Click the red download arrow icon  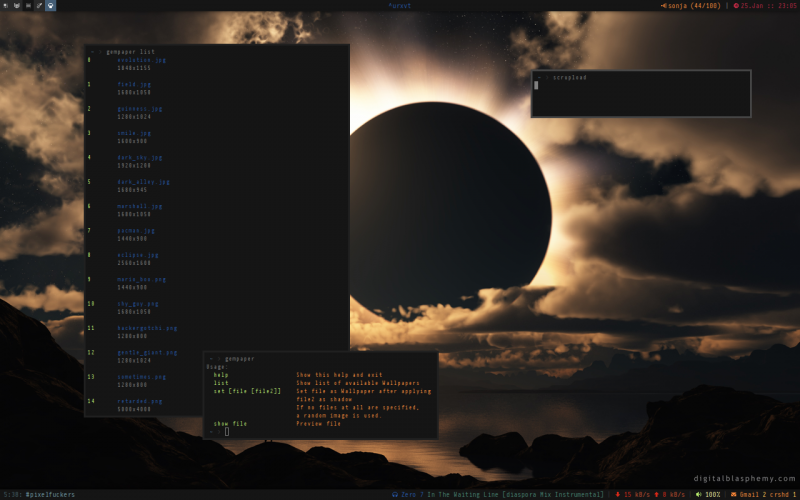[618, 494]
